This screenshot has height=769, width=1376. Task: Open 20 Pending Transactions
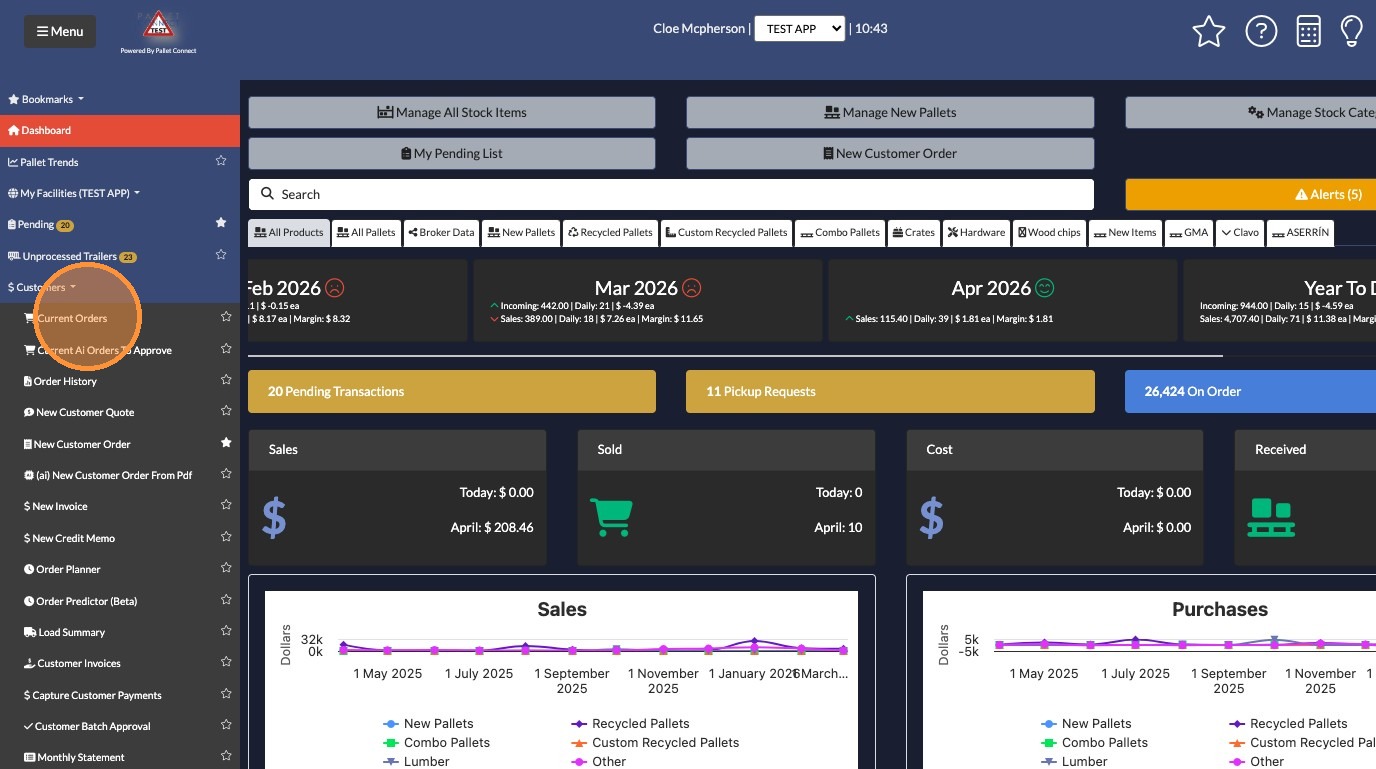[452, 391]
